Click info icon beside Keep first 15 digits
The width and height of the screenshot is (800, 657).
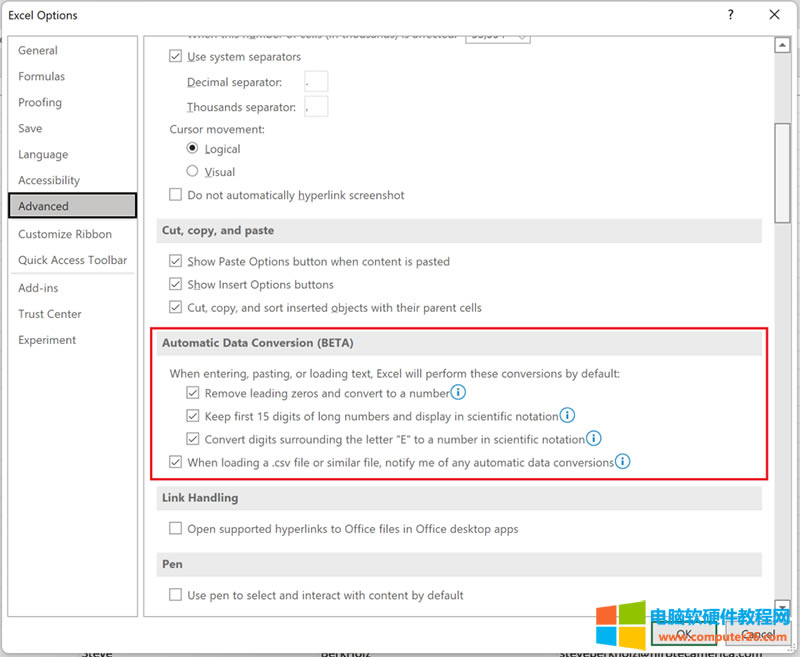[567, 416]
